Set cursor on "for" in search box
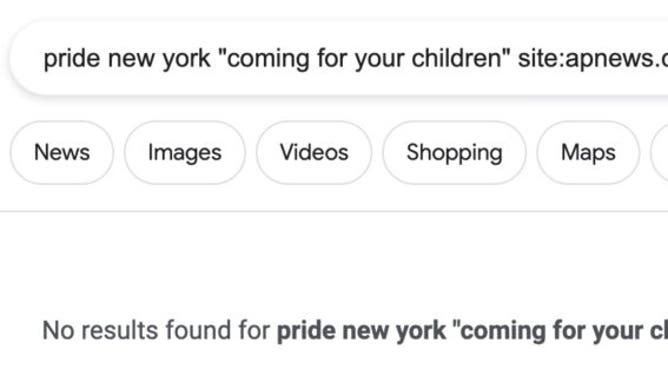 tap(333, 59)
